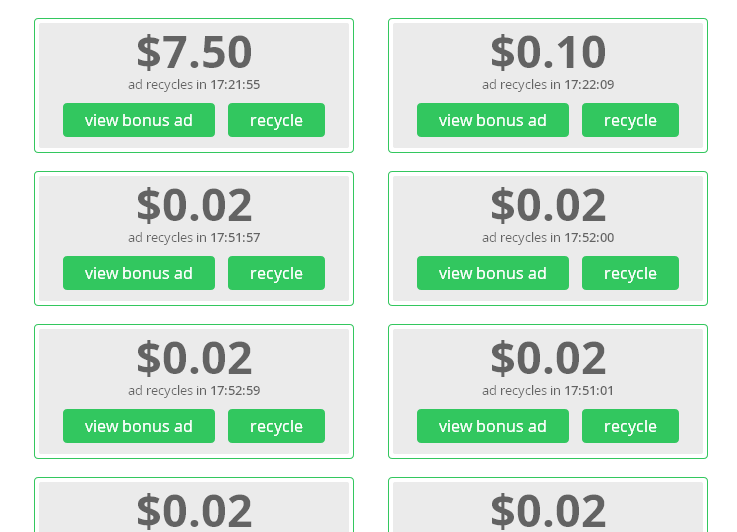The height and width of the screenshot is (532, 737).
Task: Click the $0.10 ad amount
Action: click(x=548, y=52)
